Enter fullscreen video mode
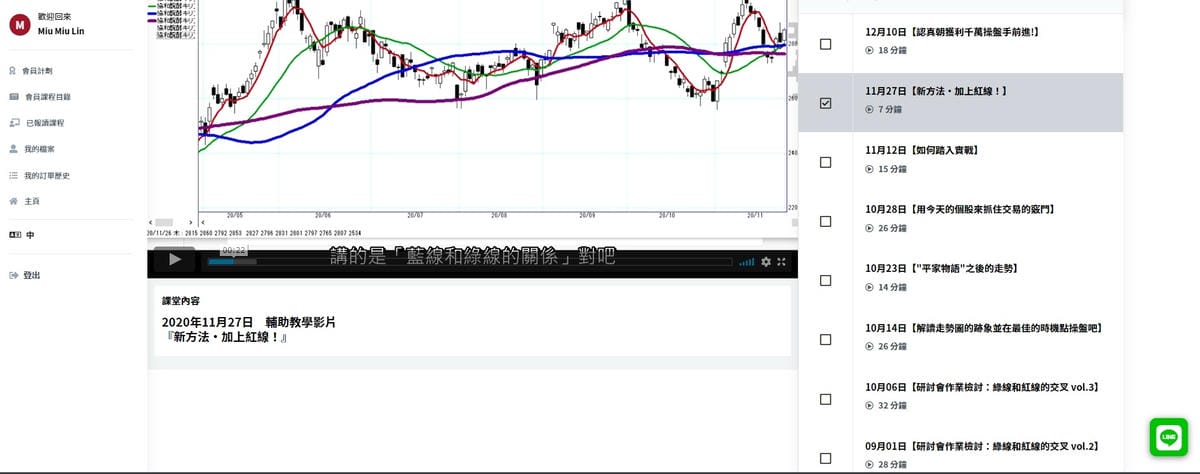Screen dimensions: 1200x474 pos(782,262)
